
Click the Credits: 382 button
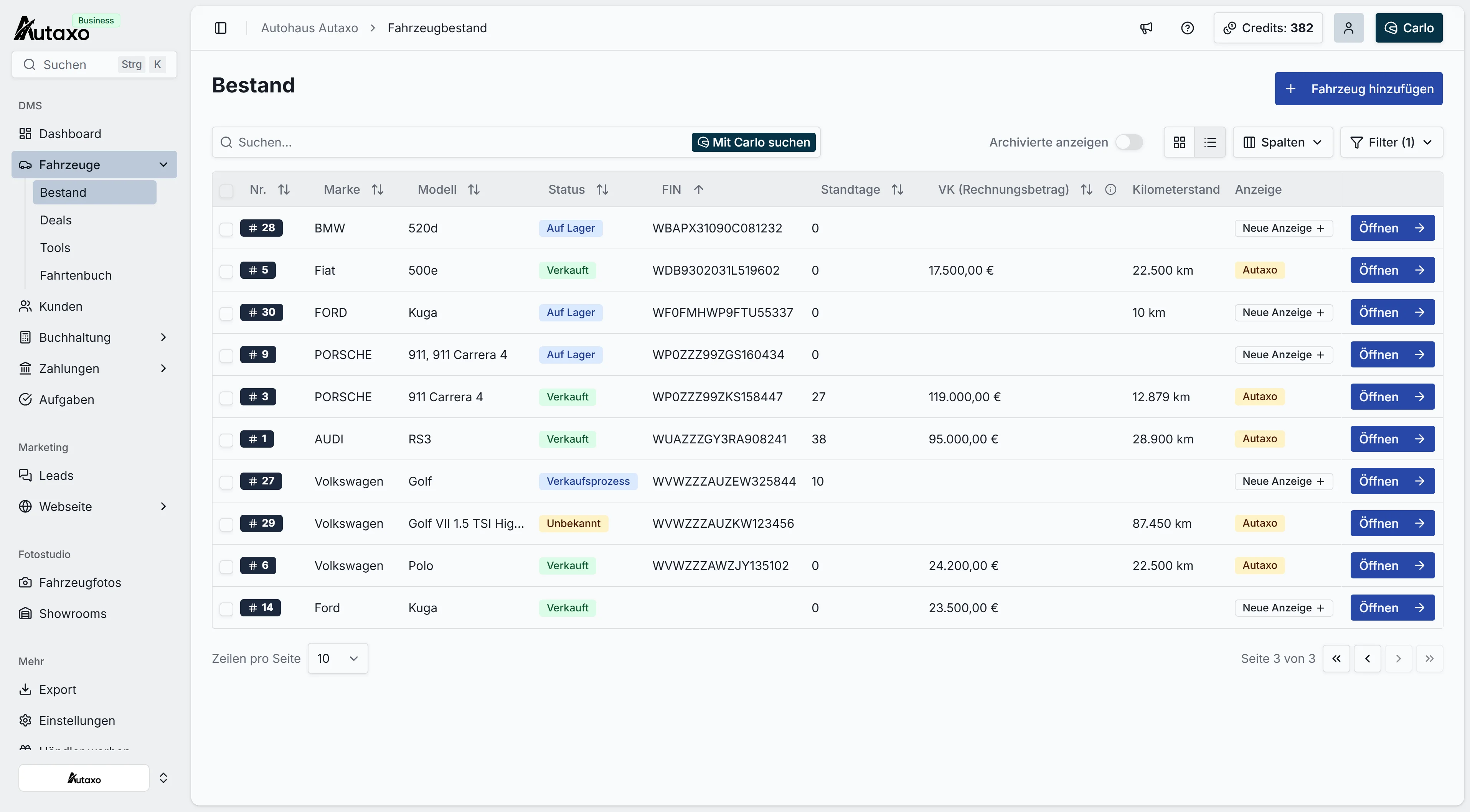click(x=1268, y=28)
